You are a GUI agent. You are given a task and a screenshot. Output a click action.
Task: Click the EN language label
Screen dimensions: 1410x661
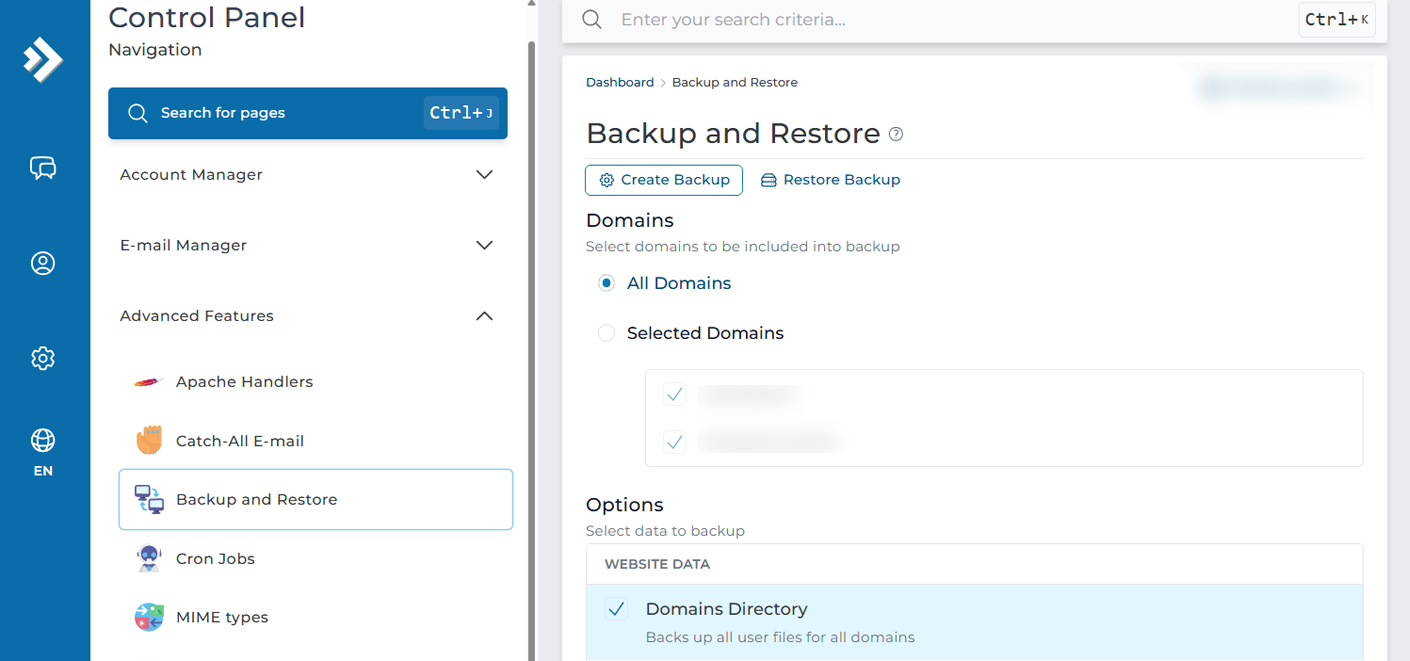43,471
